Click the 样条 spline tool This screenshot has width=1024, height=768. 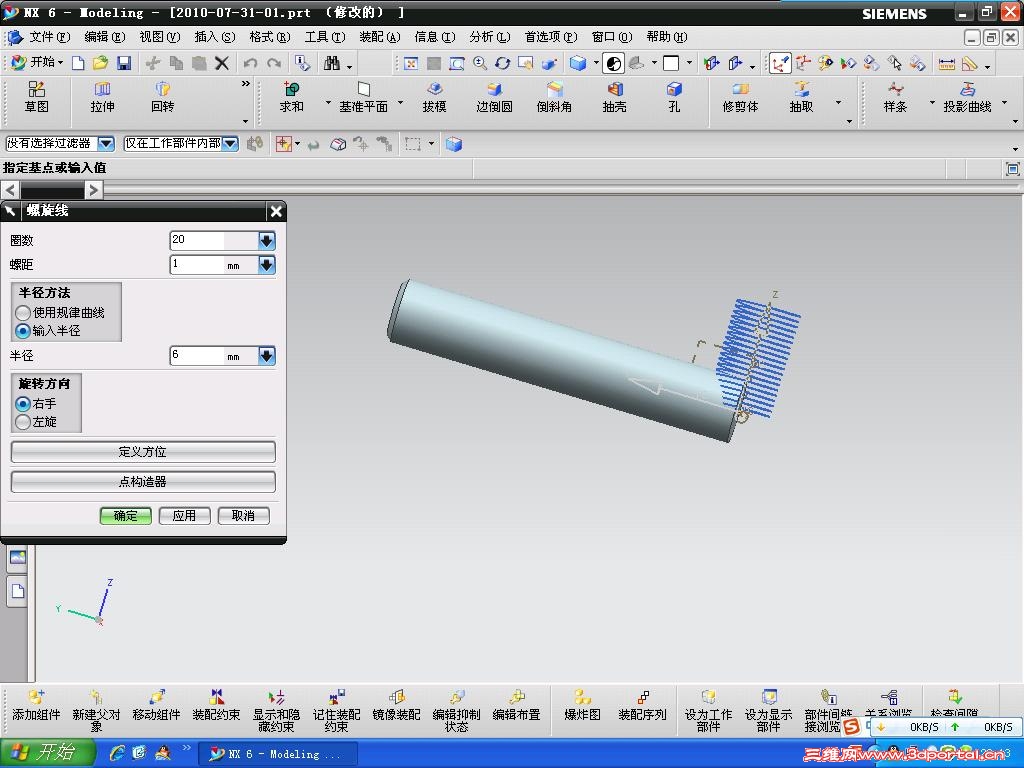895,97
